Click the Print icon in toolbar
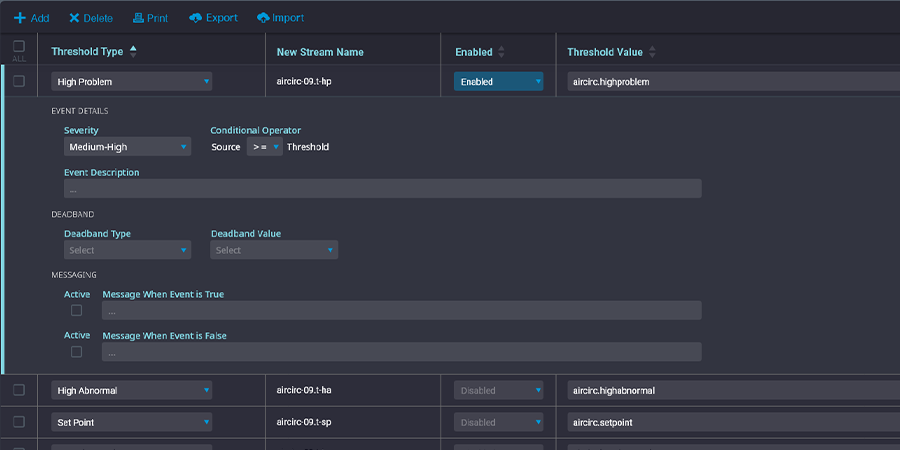The image size is (900, 450). click(137, 18)
